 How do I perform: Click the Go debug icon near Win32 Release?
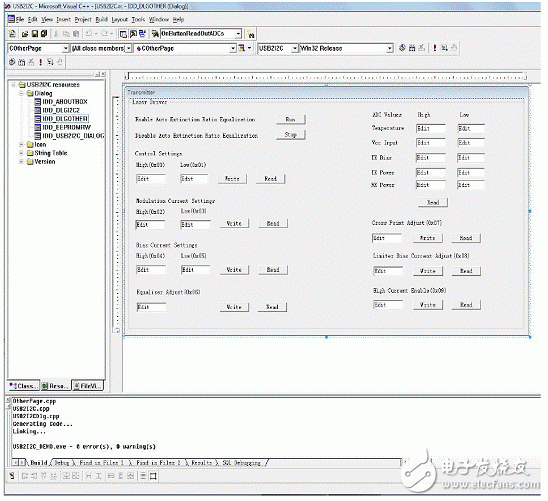pyautogui.click(x=444, y=48)
